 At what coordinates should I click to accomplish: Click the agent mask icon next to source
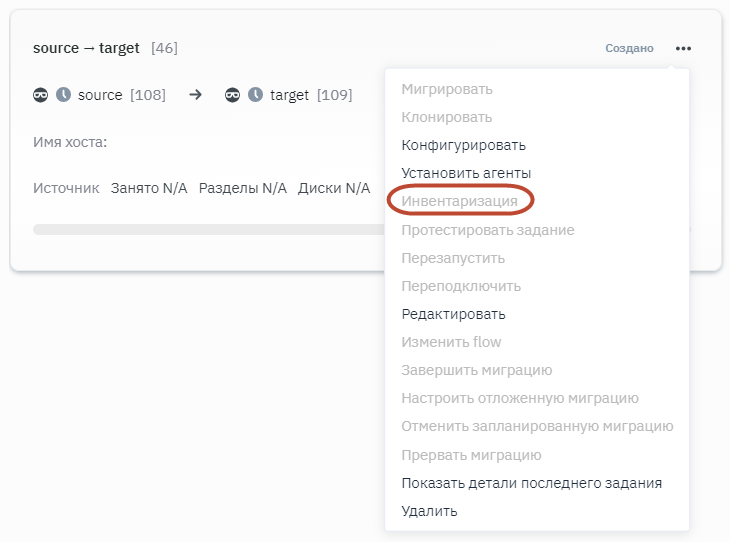pyautogui.click(x=41, y=95)
